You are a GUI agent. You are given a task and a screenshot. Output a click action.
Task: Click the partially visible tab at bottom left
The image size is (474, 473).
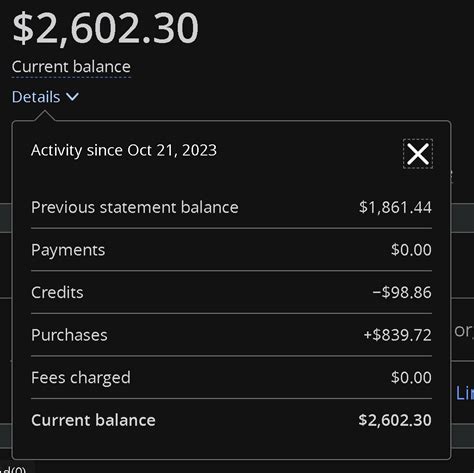[17, 468]
